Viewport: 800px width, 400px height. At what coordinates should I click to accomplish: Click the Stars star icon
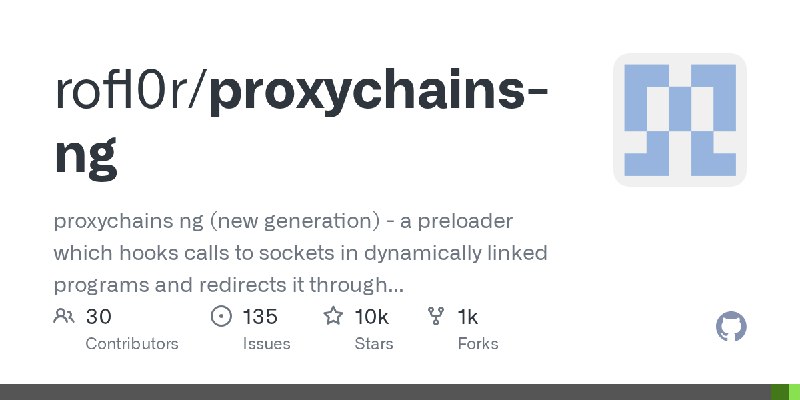click(x=333, y=317)
